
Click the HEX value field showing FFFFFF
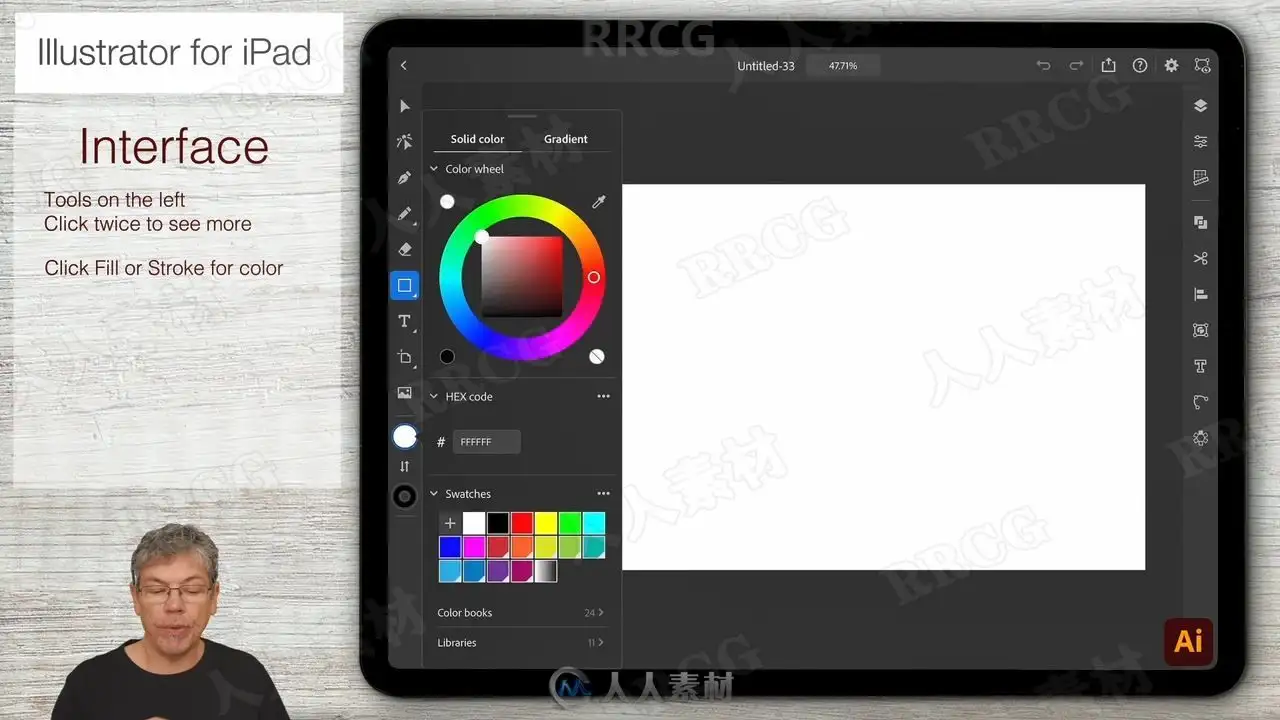tap(487, 441)
